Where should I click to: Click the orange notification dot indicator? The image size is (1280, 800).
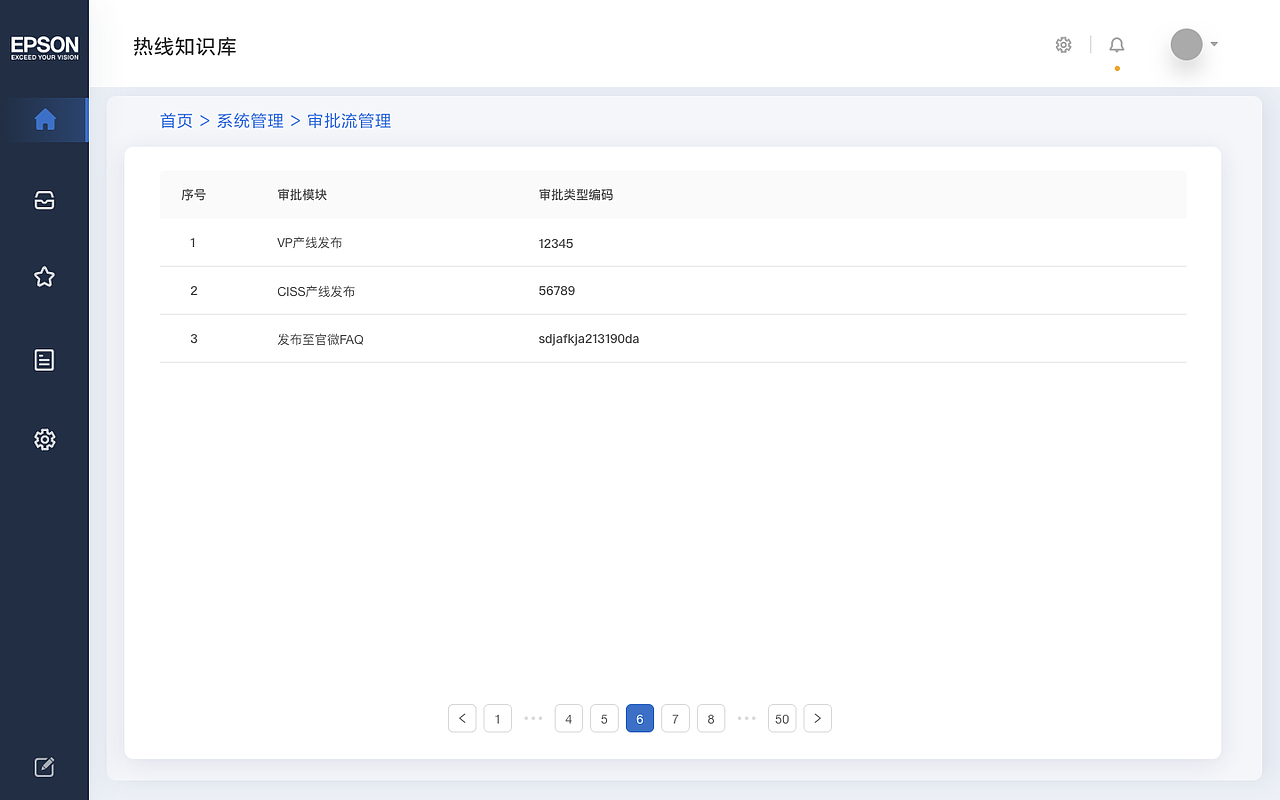pos(1116,68)
